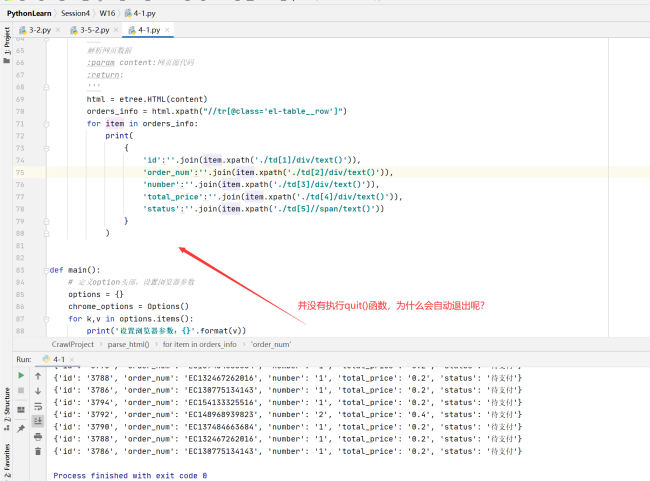The height and width of the screenshot is (481, 650).
Task: Click 'options = {}' on line 85
Action: [96, 294]
